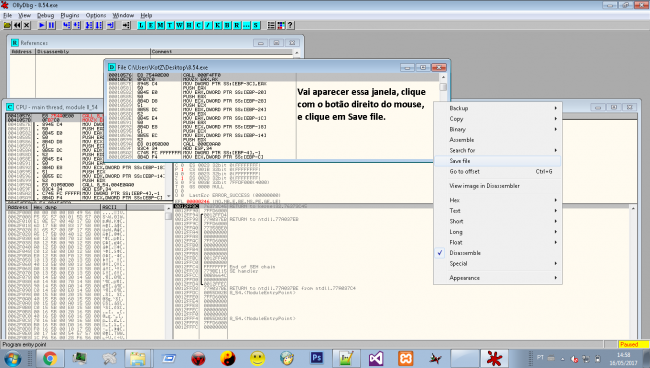Click the Help question mark icon
650x368 pixels.
click(x=291, y=25)
